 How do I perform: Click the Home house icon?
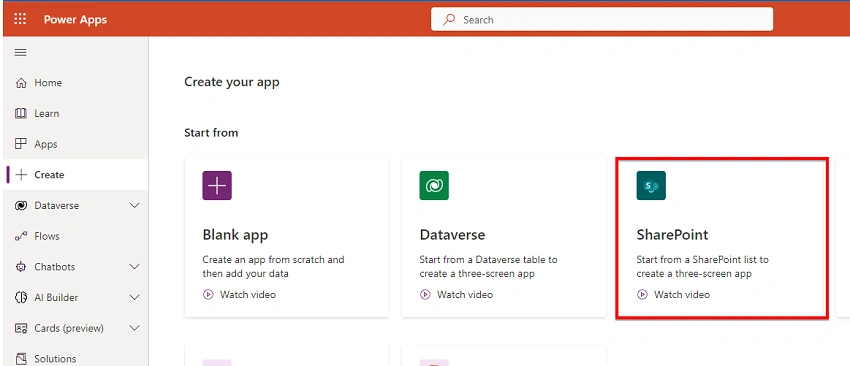pos(21,83)
